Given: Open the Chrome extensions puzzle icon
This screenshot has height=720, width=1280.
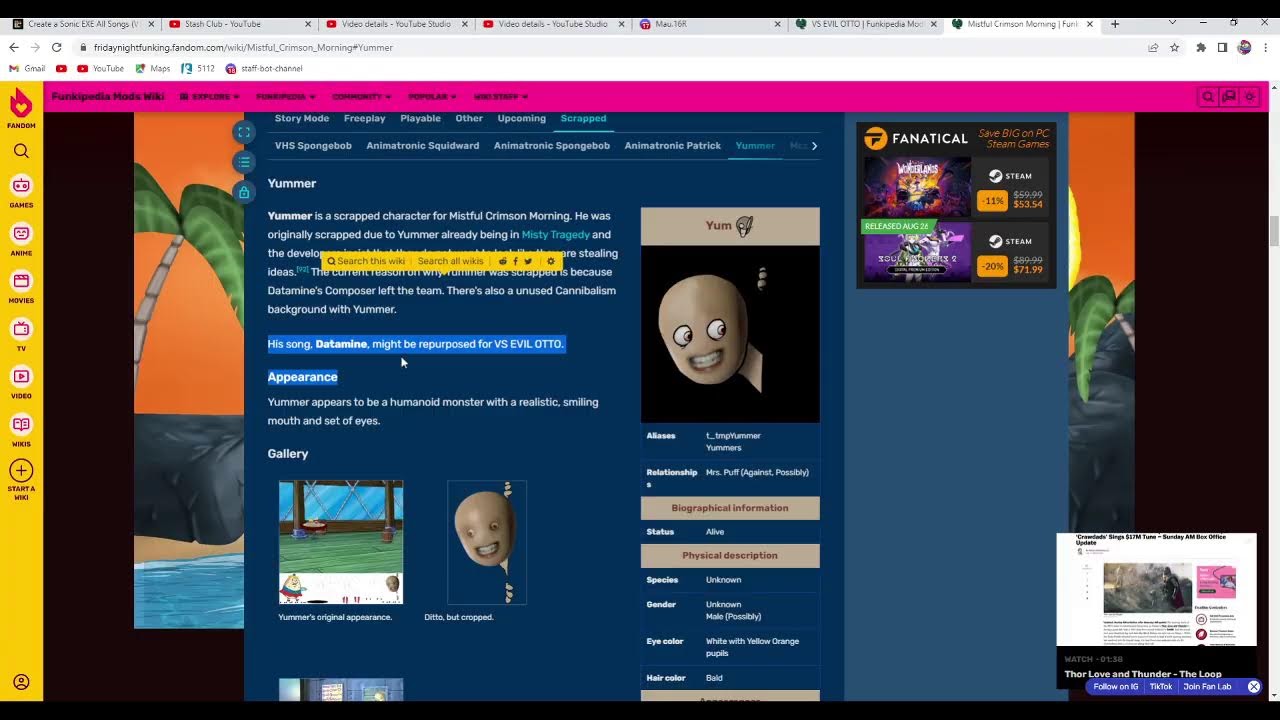Looking at the screenshot, I should (x=1201, y=47).
